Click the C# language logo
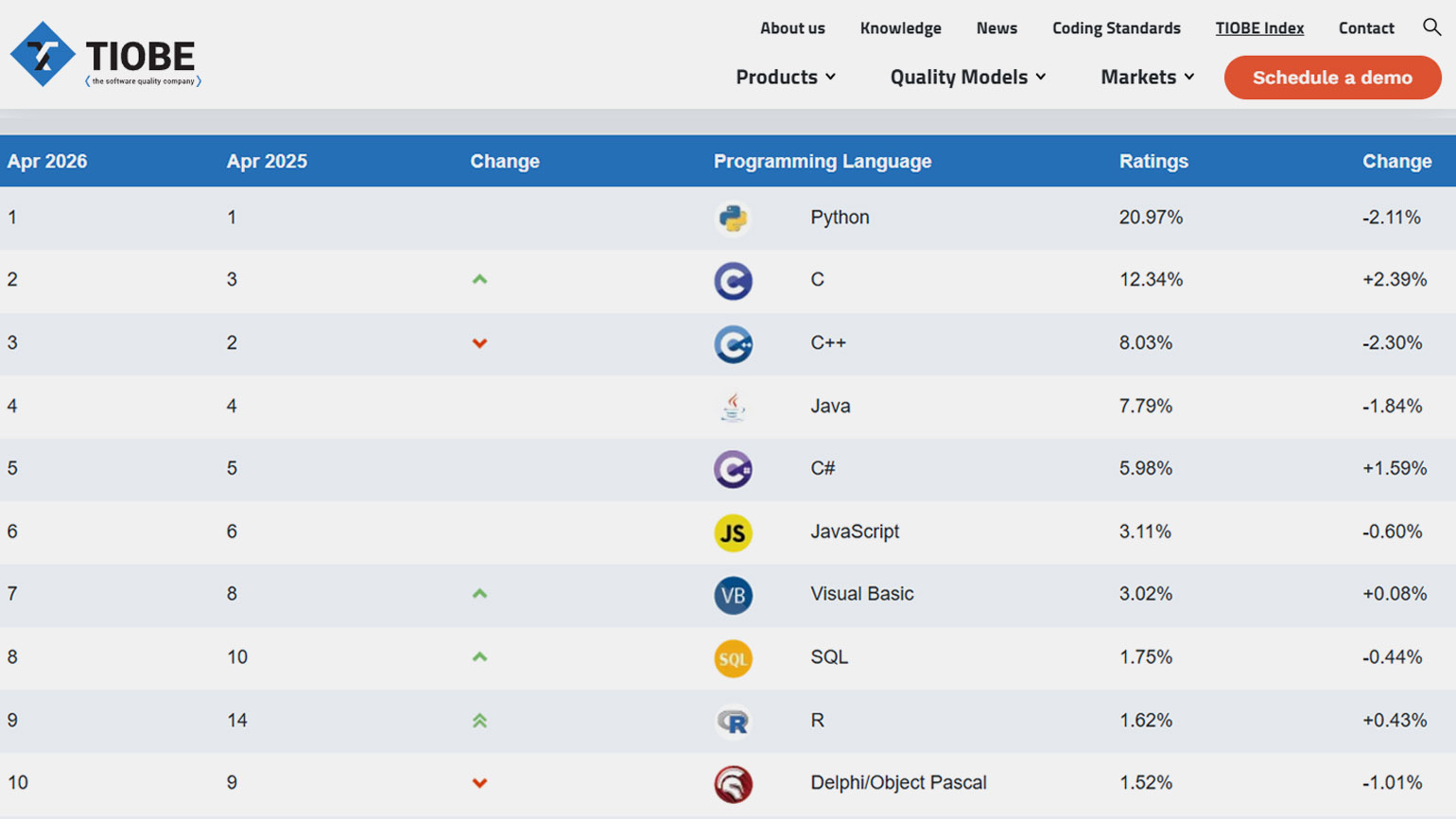This screenshot has height=819, width=1456. coord(733,469)
